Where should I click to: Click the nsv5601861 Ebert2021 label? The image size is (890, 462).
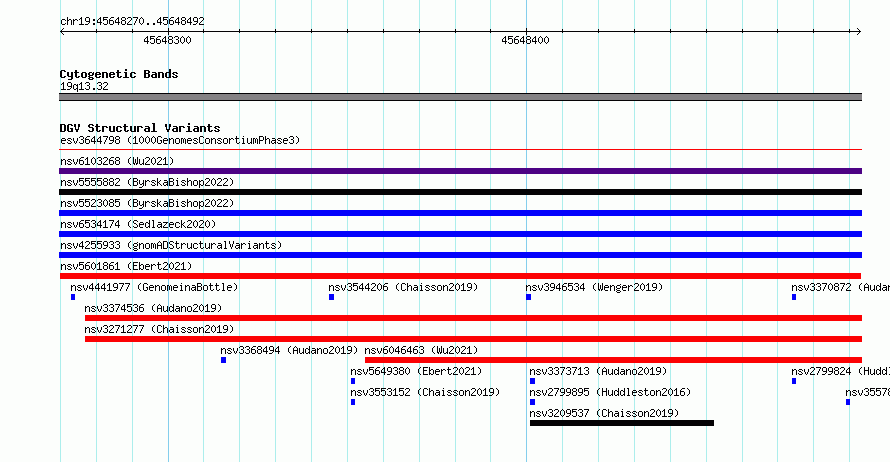click(x=126, y=266)
